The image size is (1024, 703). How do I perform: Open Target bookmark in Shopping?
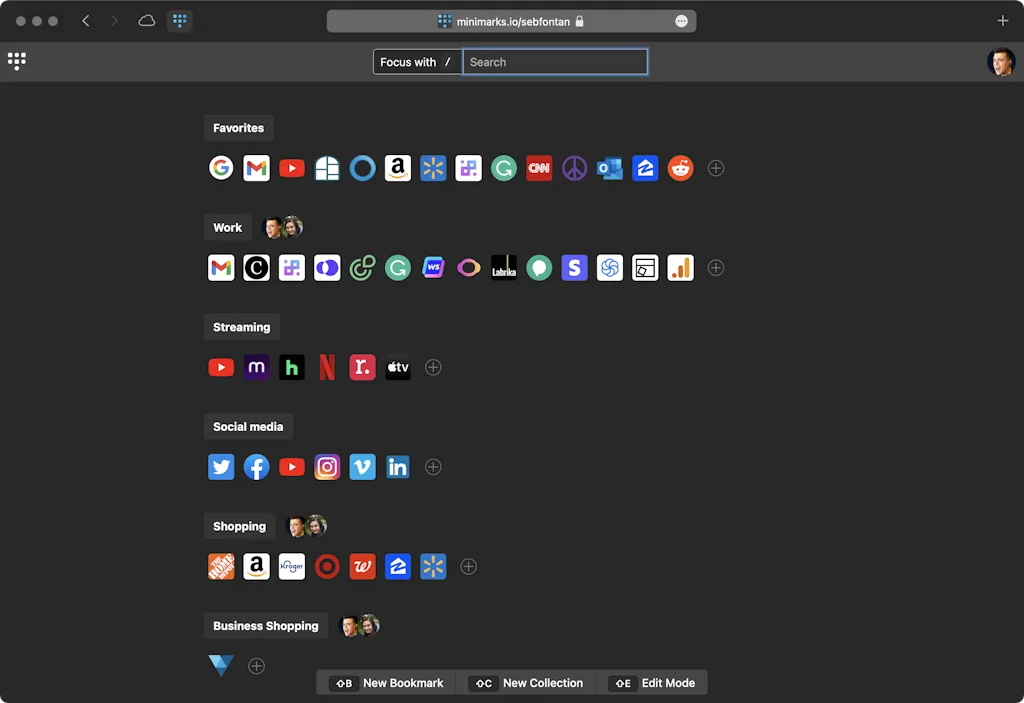[x=327, y=566]
